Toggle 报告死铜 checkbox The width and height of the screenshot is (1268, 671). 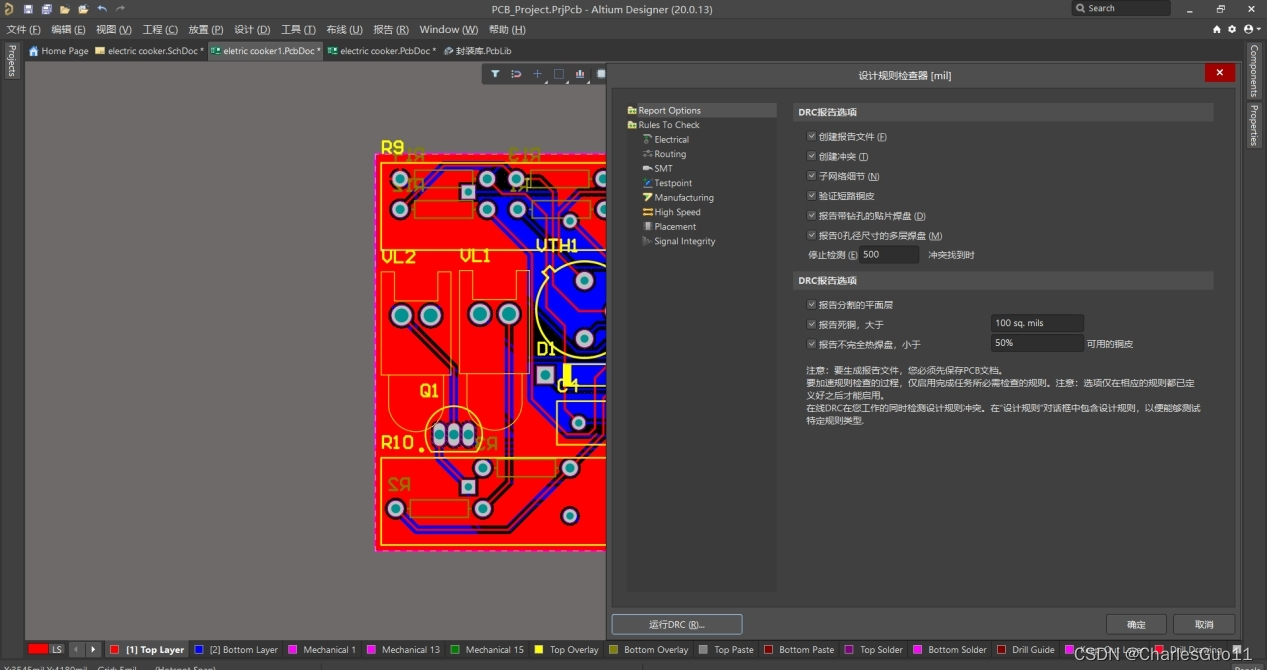(811, 324)
